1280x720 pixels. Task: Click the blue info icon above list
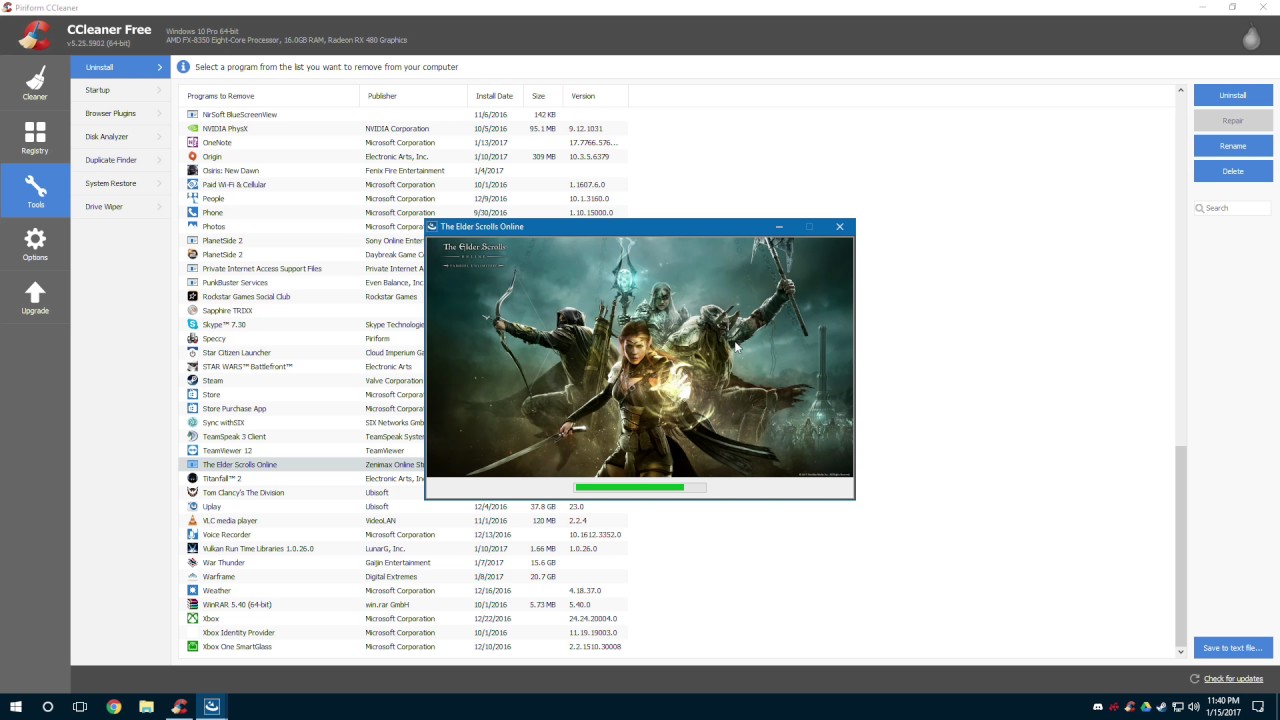[x=183, y=67]
